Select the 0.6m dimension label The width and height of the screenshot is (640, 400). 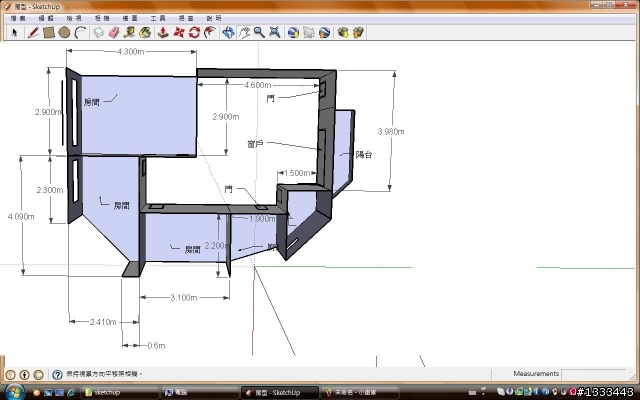tap(156, 346)
